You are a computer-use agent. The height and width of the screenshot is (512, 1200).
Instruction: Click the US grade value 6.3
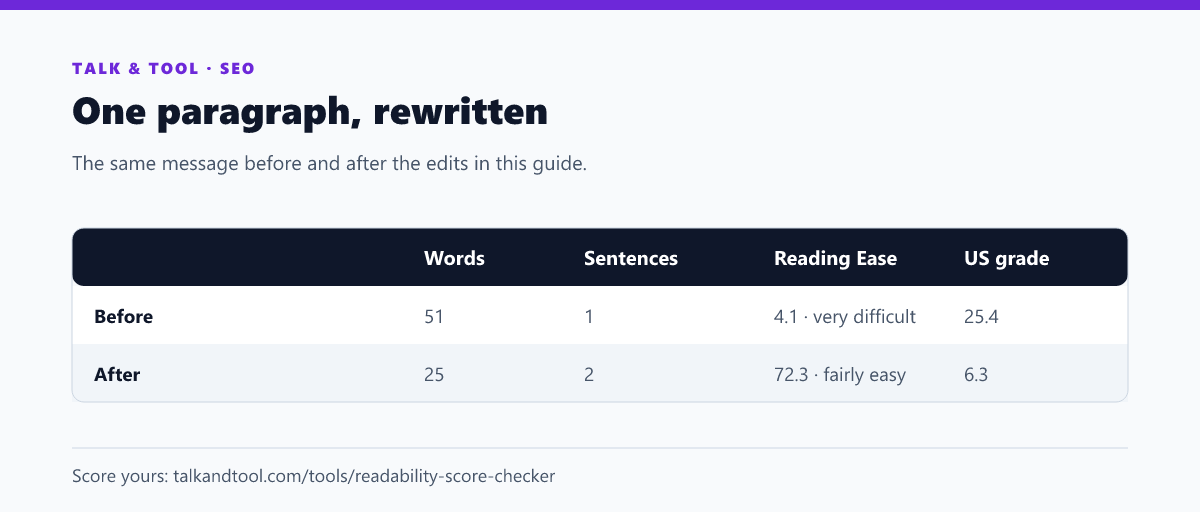point(976,375)
